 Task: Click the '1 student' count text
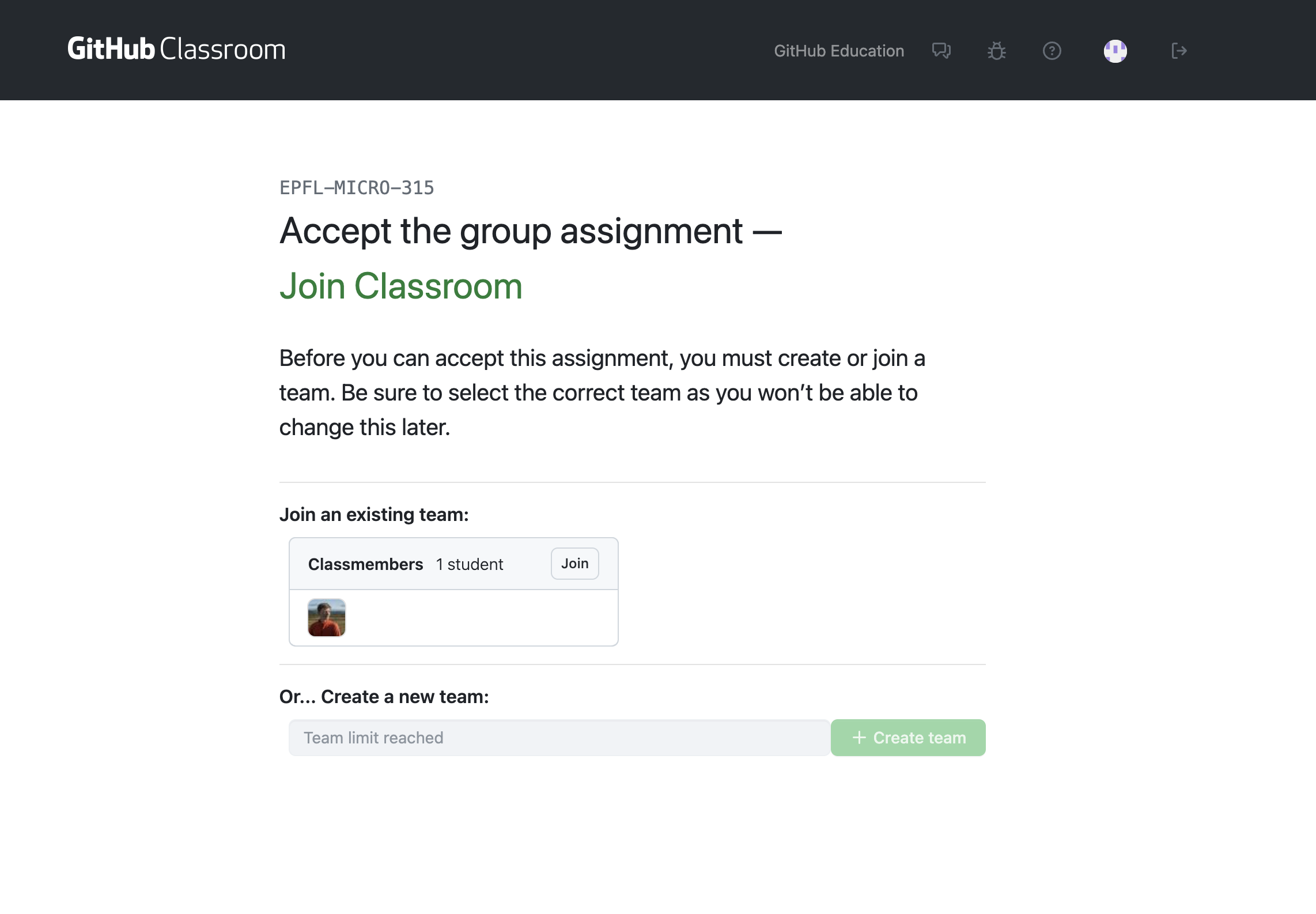click(x=470, y=564)
